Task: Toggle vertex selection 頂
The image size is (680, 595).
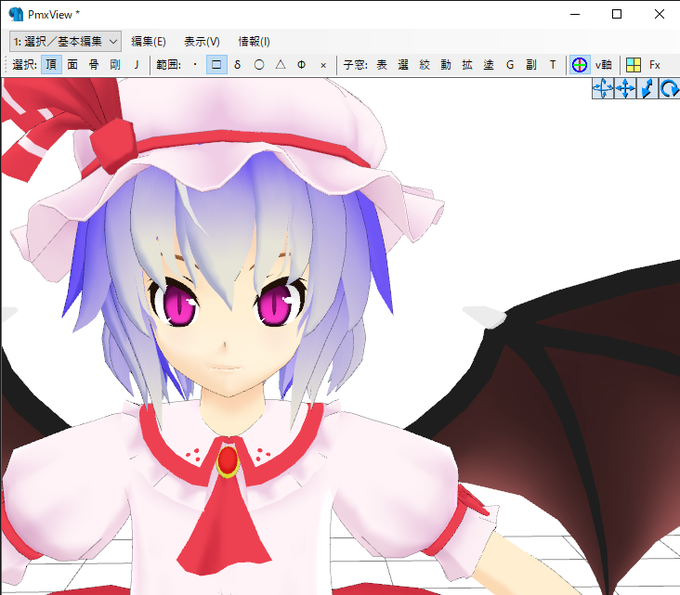Action: pos(51,65)
